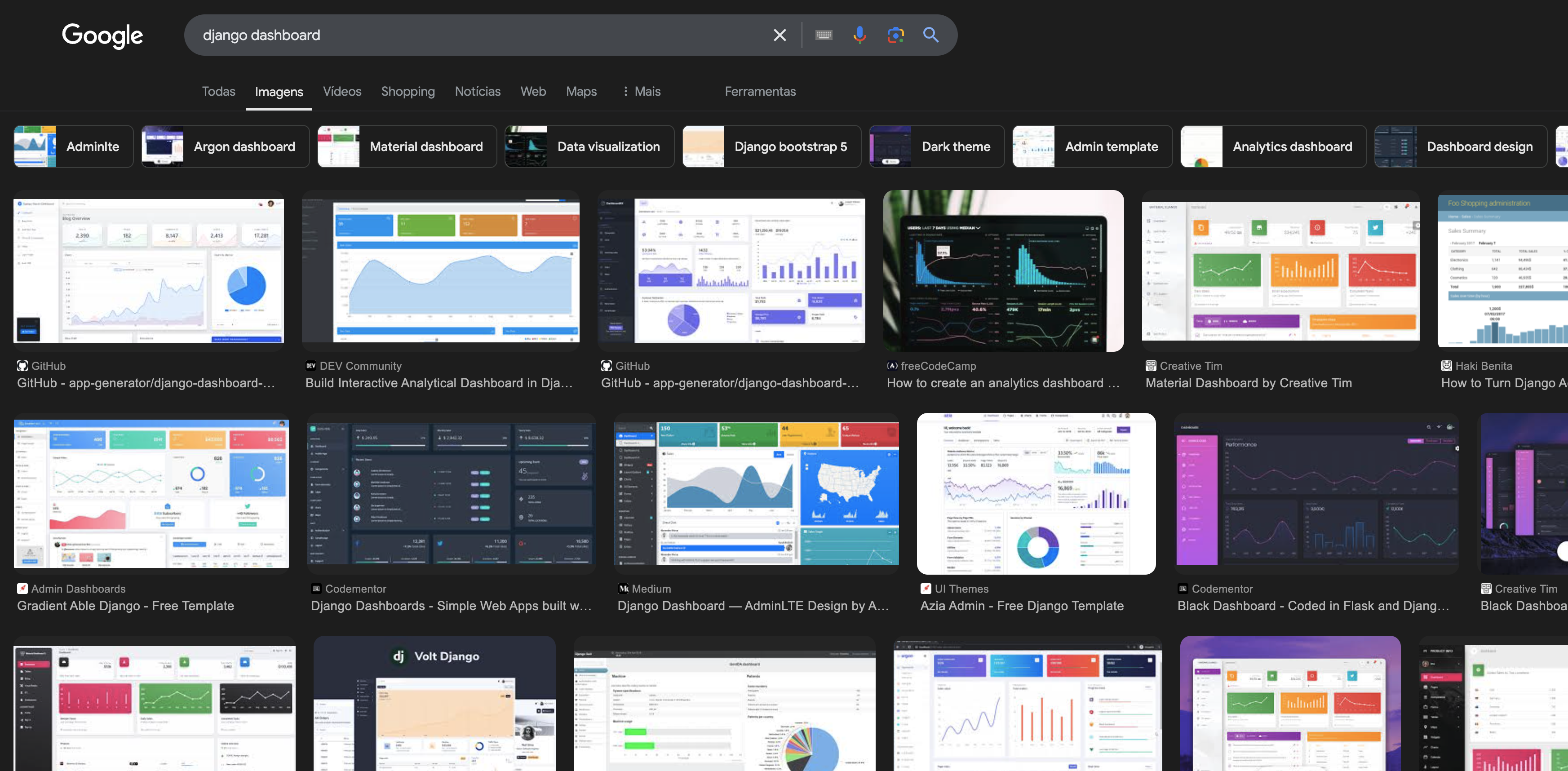Click 'Django Dashboards - Simple Web Apps' title
The height and width of the screenshot is (771, 1568).
click(x=451, y=606)
